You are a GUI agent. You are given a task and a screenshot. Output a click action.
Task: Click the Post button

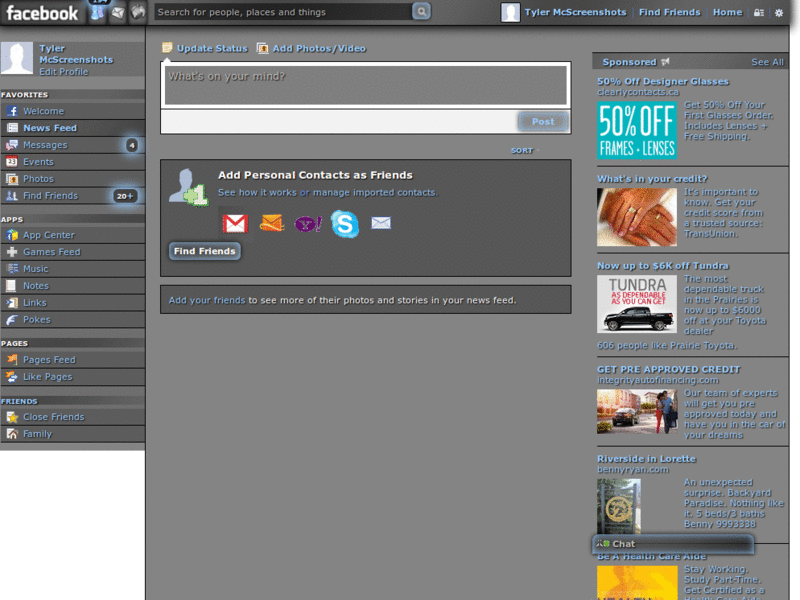point(543,121)
